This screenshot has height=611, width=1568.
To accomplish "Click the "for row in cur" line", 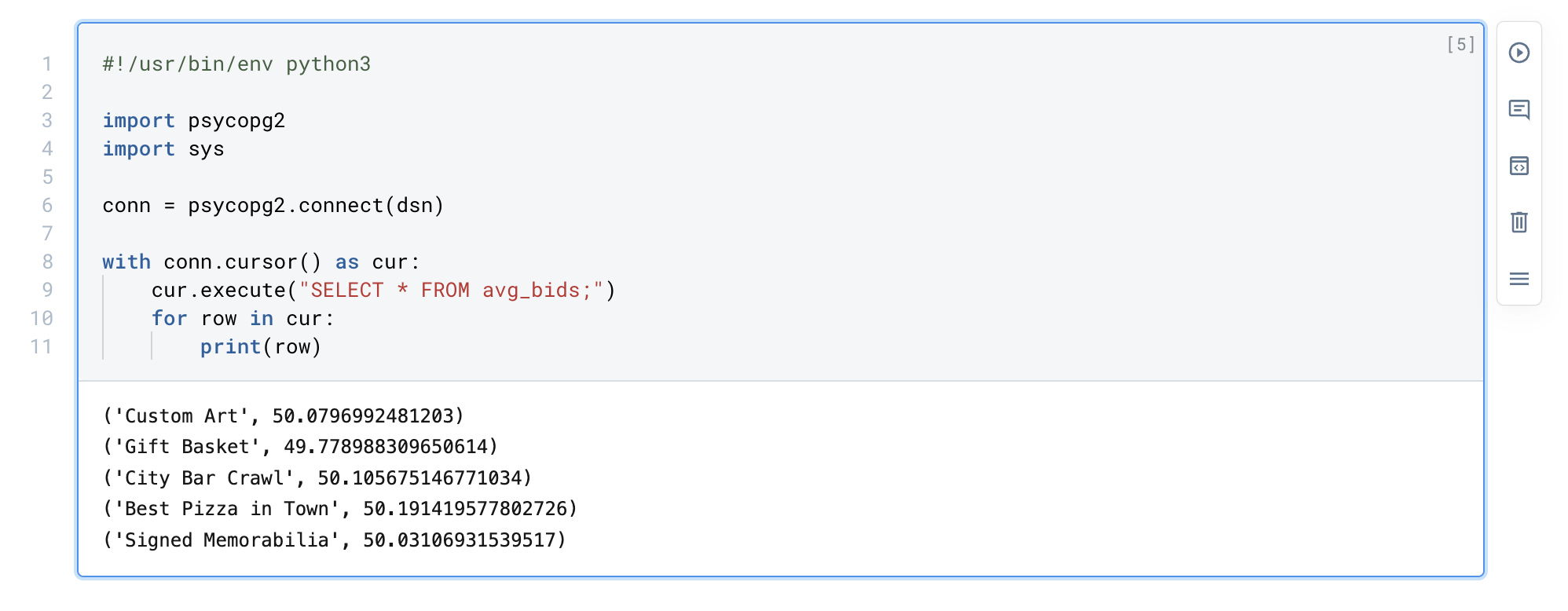I will 242,318.
